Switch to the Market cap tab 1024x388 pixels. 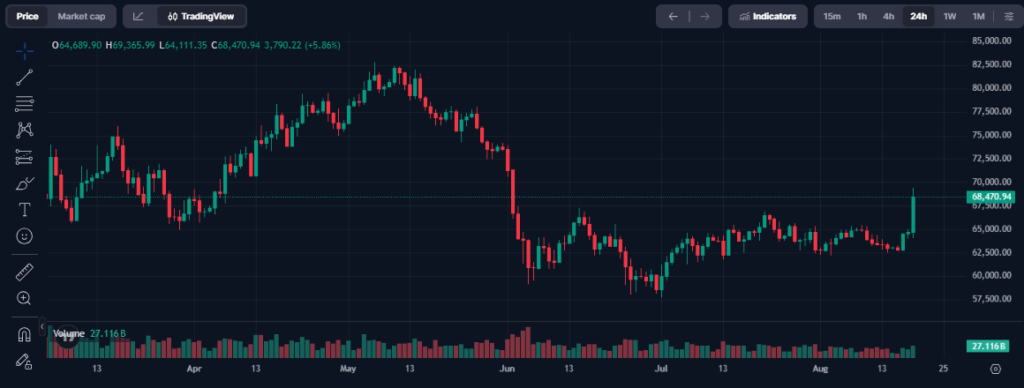click(81, 16)
